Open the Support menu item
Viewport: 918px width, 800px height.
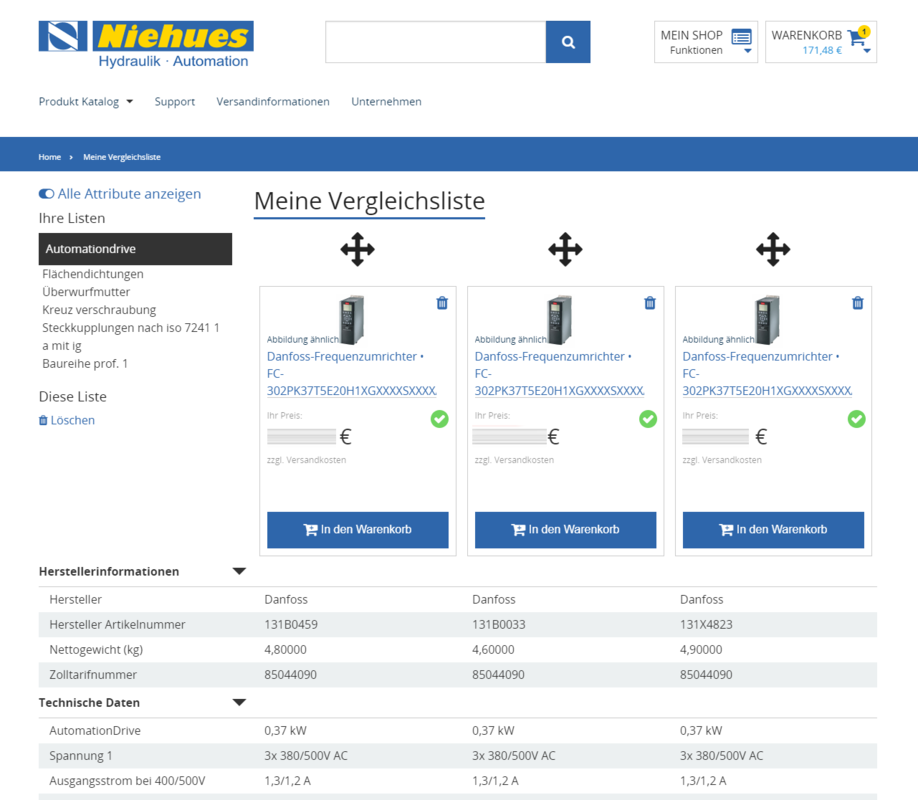point(174,101)
